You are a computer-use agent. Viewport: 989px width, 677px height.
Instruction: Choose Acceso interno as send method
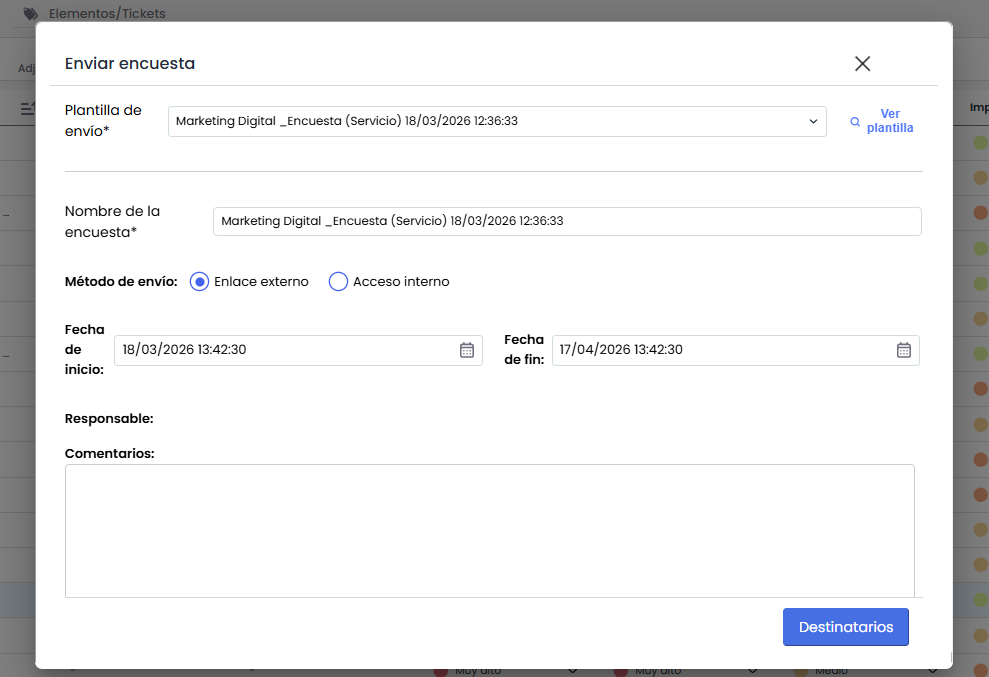[x=338, y=282]
